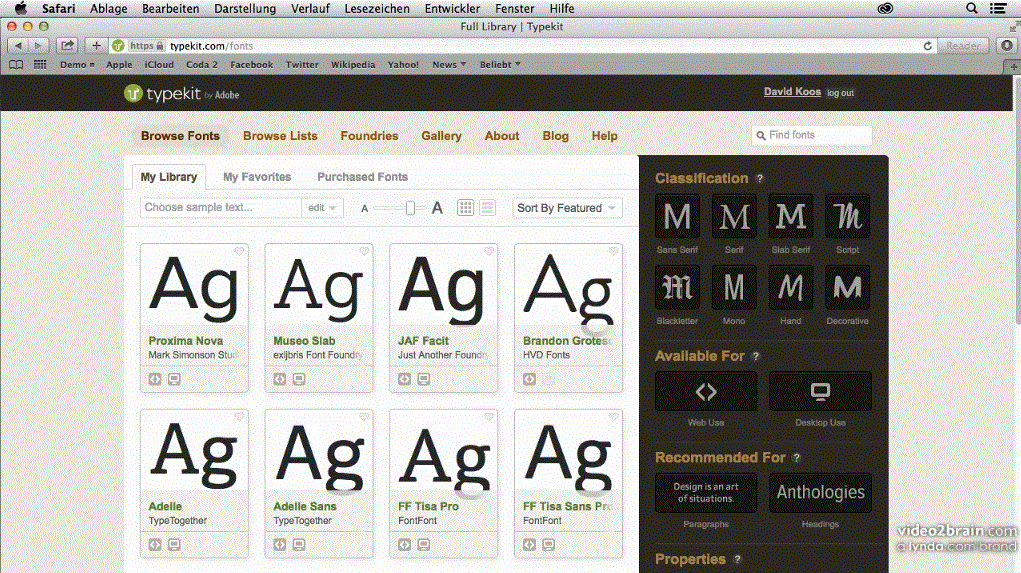Toggle fonts recommended for Headings
This screenshot has height=573, width=1021.
click(x=820, y=493)
